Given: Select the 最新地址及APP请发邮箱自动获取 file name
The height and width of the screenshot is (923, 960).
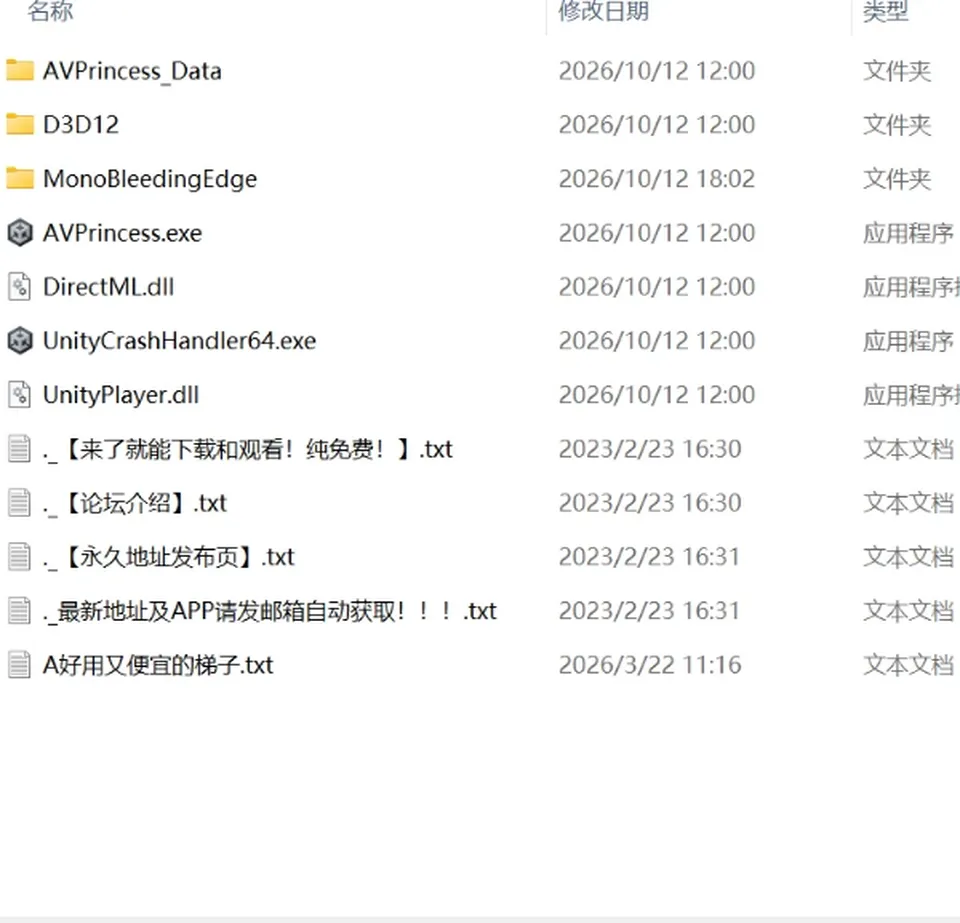Looking at the screenshot, I should pyautogui.click(x=270, y=611).
